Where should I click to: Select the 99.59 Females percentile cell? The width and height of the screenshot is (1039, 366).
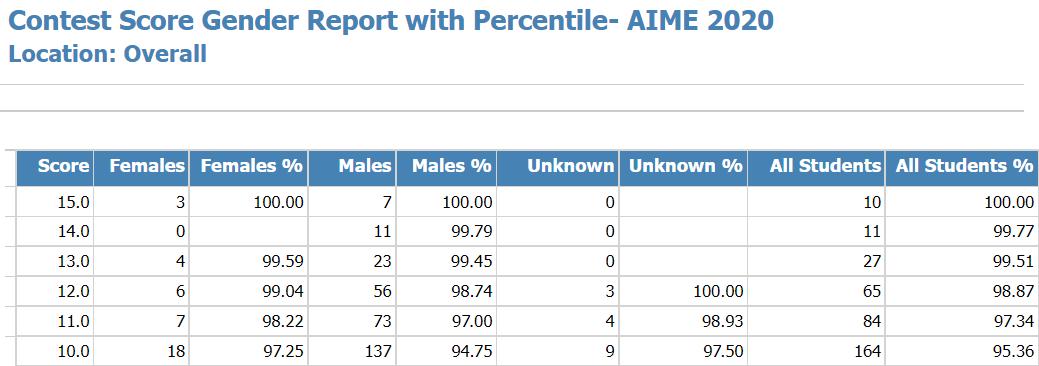(x=248, y=261)
